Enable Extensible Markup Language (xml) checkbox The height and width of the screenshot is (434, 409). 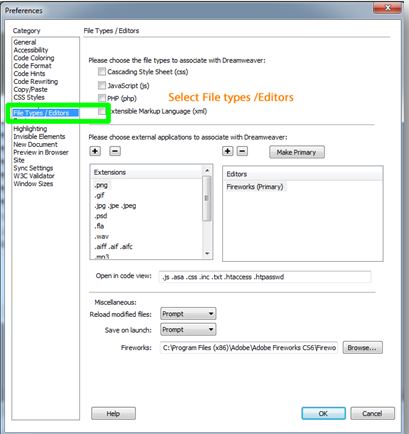(102, 111)
